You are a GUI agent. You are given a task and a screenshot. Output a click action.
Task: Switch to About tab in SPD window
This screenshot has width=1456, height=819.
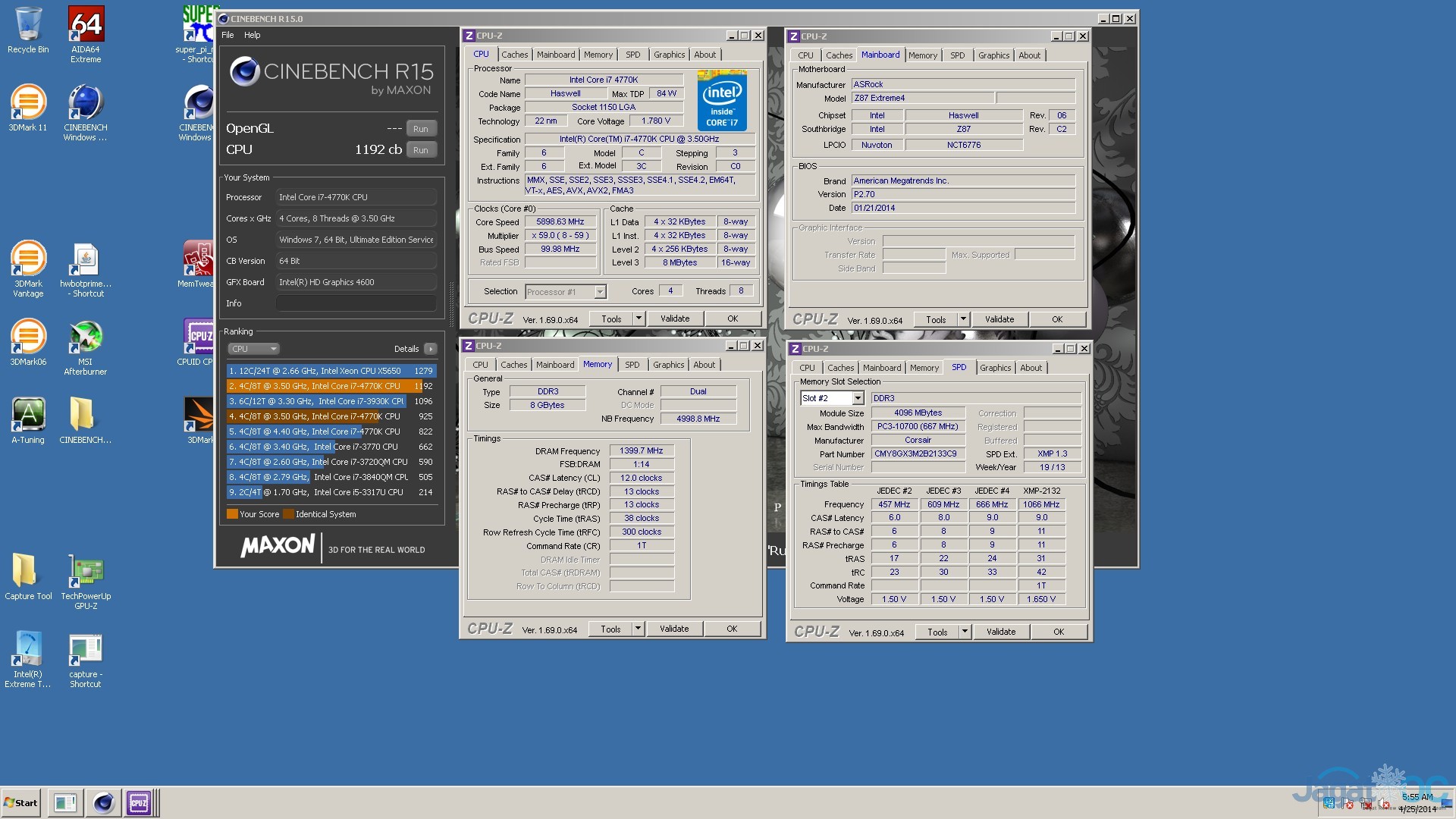[1031, 368]
